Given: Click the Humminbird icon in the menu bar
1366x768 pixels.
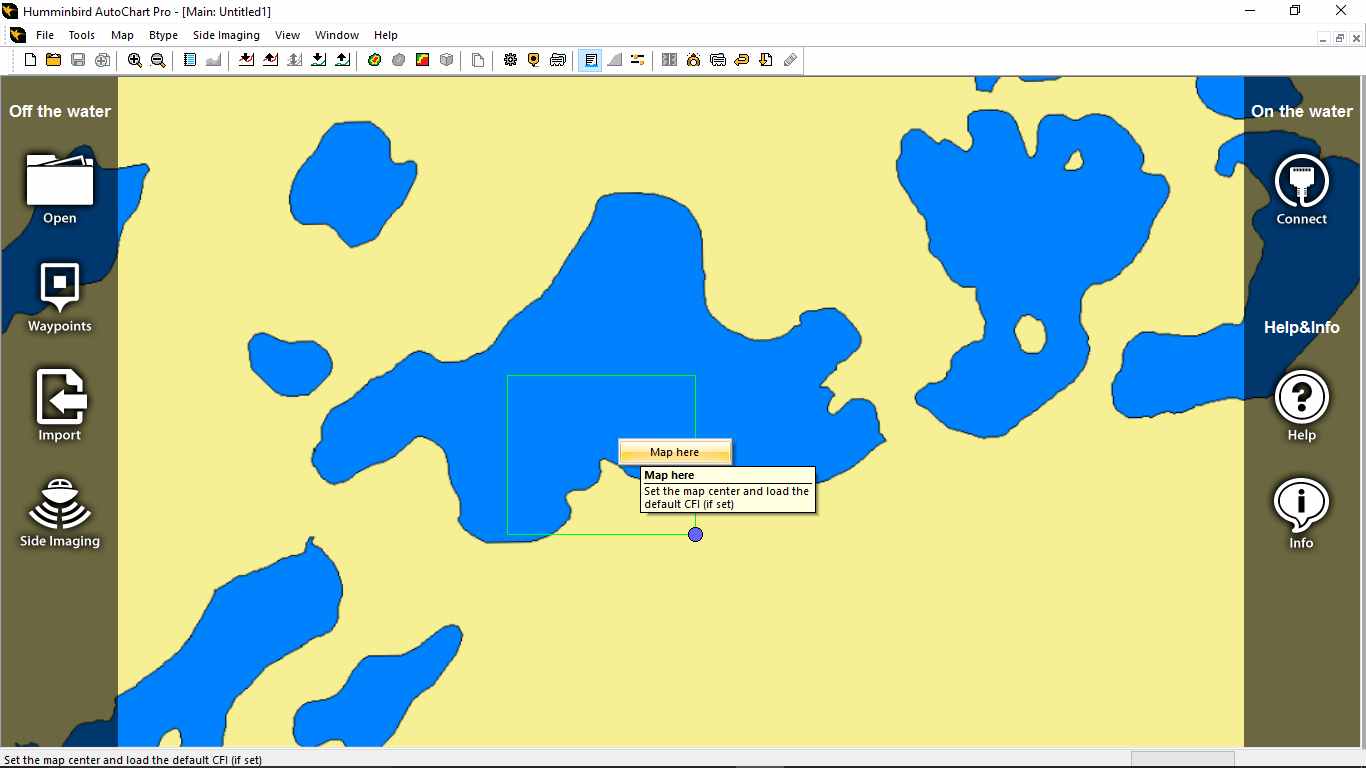Looking at the screenshot, I should [17, 35].
